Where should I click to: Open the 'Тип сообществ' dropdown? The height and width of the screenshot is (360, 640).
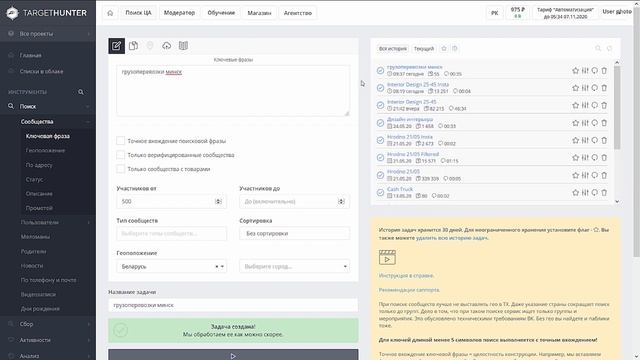(x=171, y=233)
